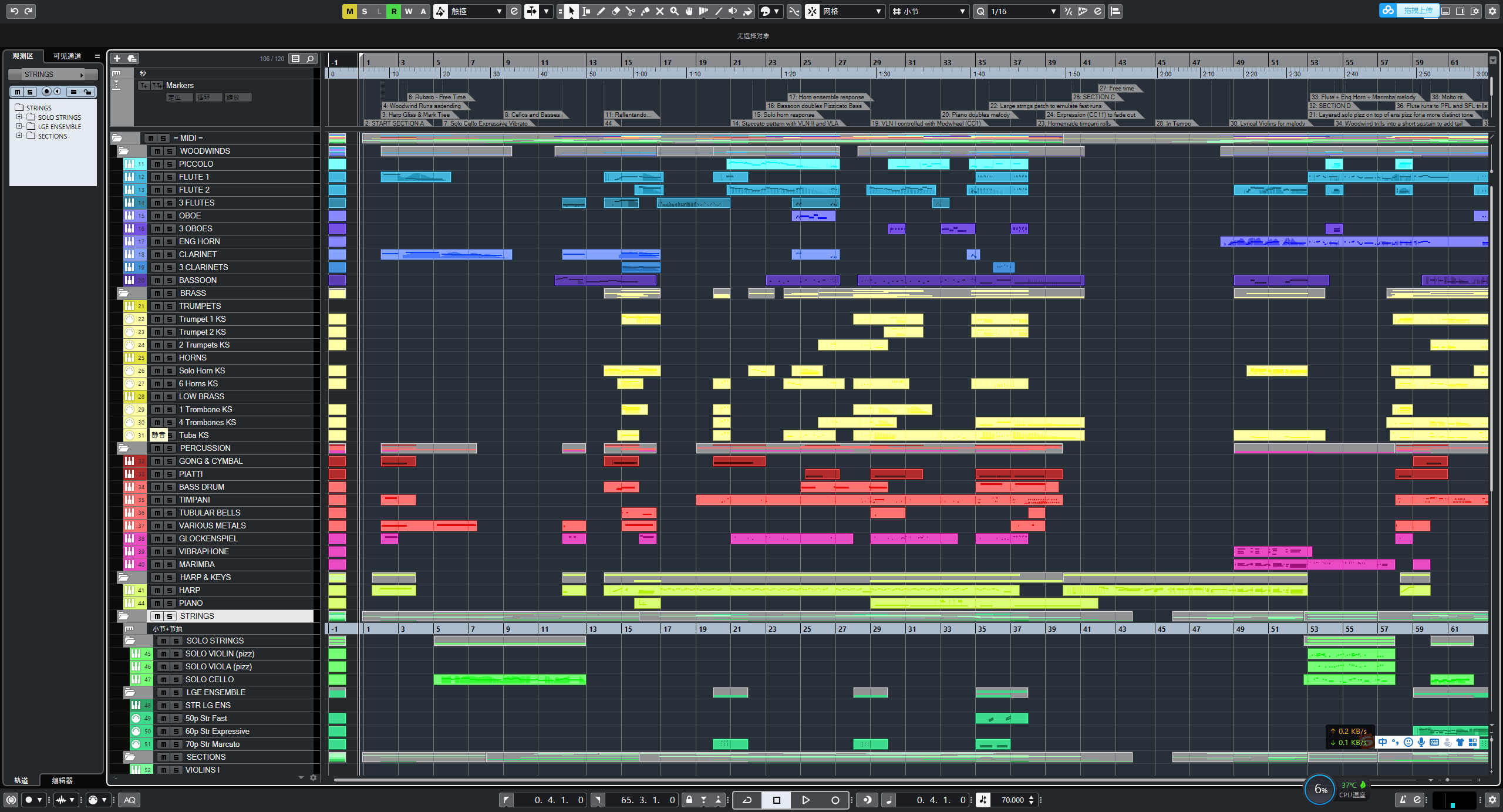This screenshot has height=812, width=1503.
Task: Select the Object Selection arrow tool
Action: pos(572,11)
